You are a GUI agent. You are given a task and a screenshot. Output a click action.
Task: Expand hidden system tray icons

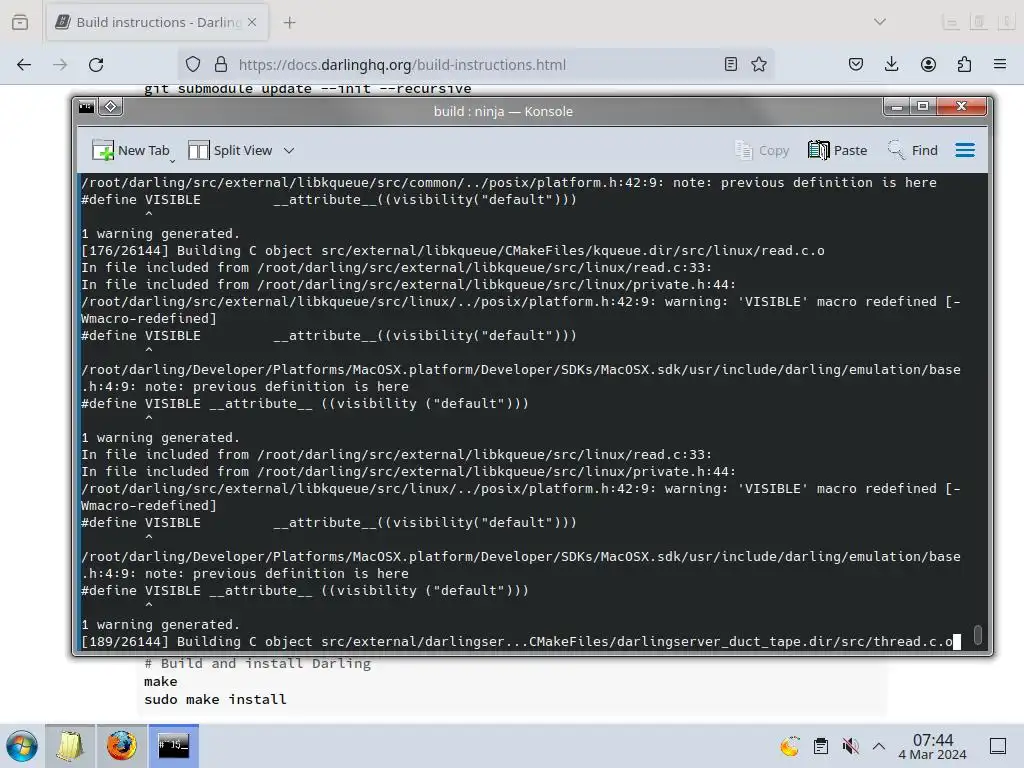click(879, 746)
